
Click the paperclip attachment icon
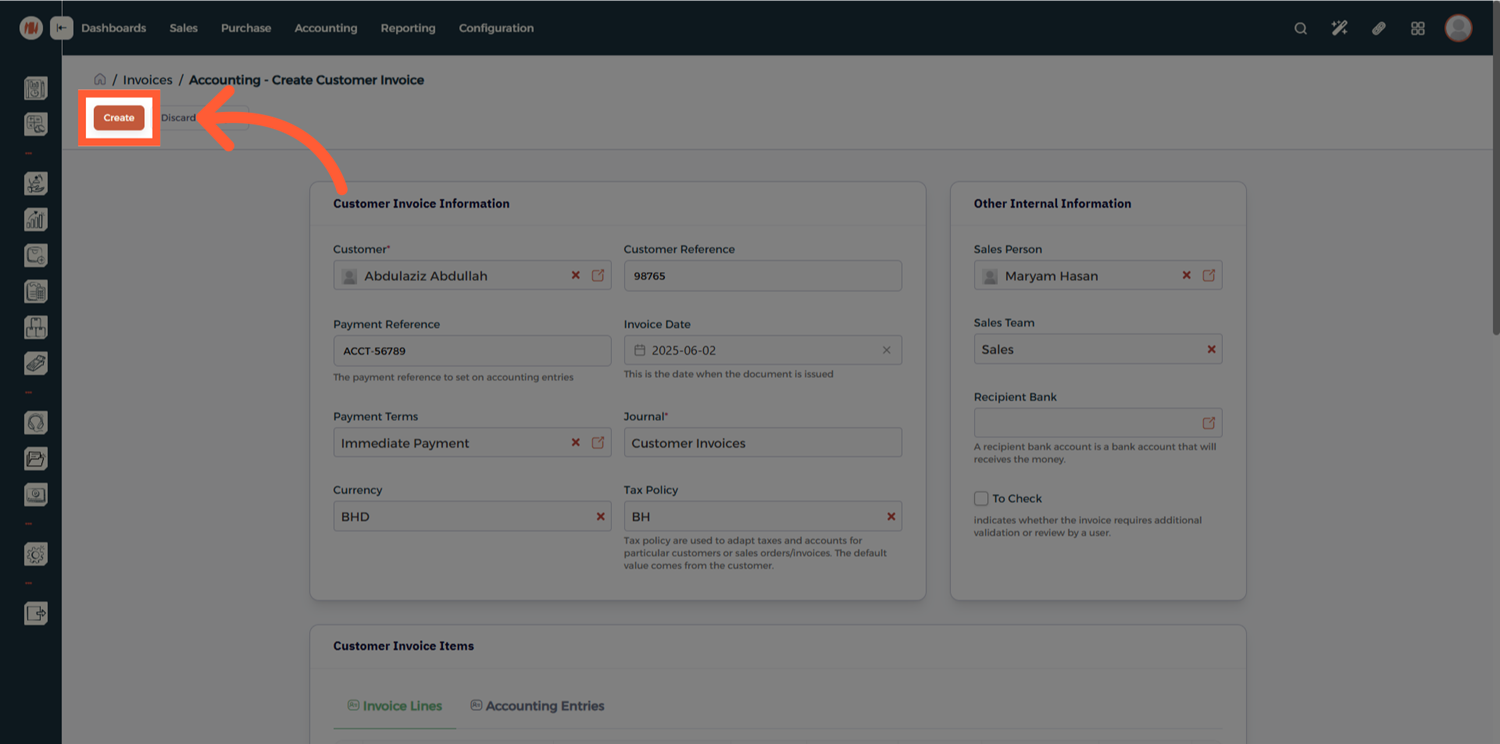pyautogui.click(x=1378, y=28)
